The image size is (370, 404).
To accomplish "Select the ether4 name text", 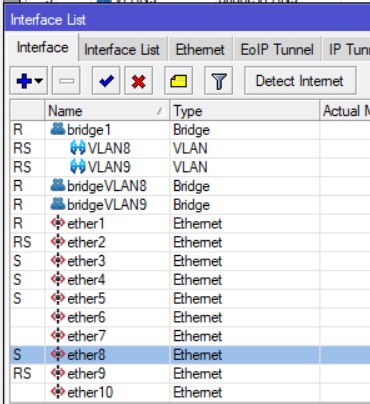I will pos(86,279).
